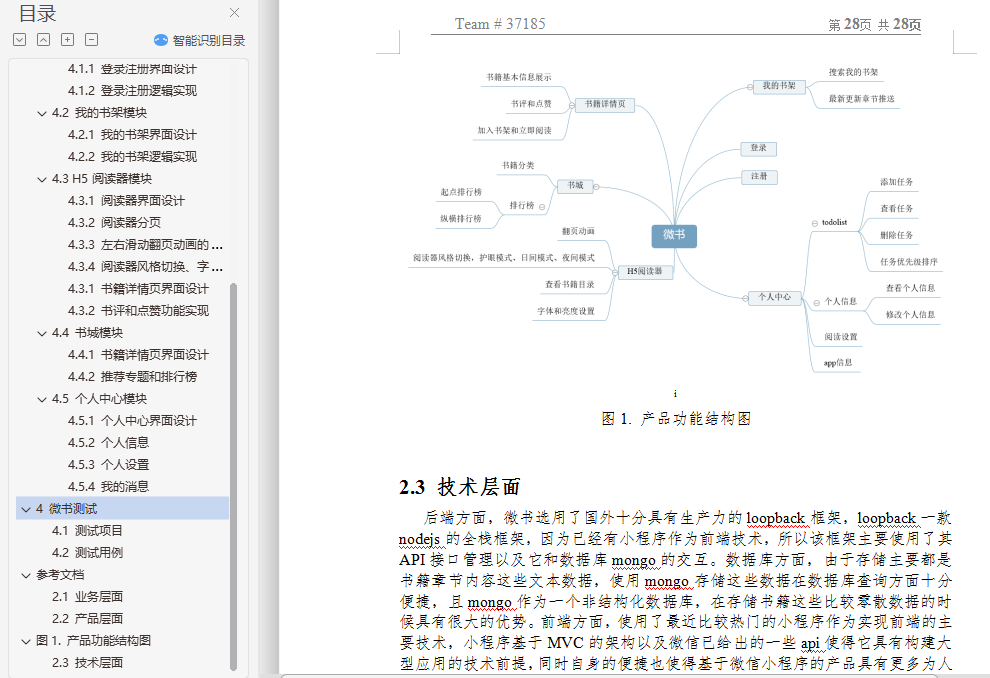Viewport: 990px width, 678px height.
Task: Open 4.3.2 阅读器分页 entry
Action: coord(114,223)
